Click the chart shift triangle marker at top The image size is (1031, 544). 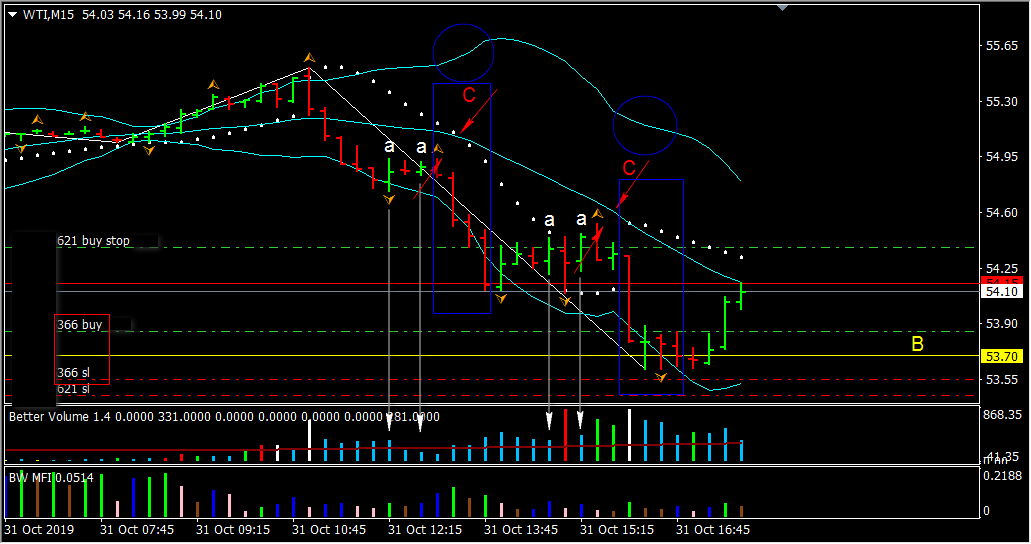pyautogui.click(x=782, y=7)
